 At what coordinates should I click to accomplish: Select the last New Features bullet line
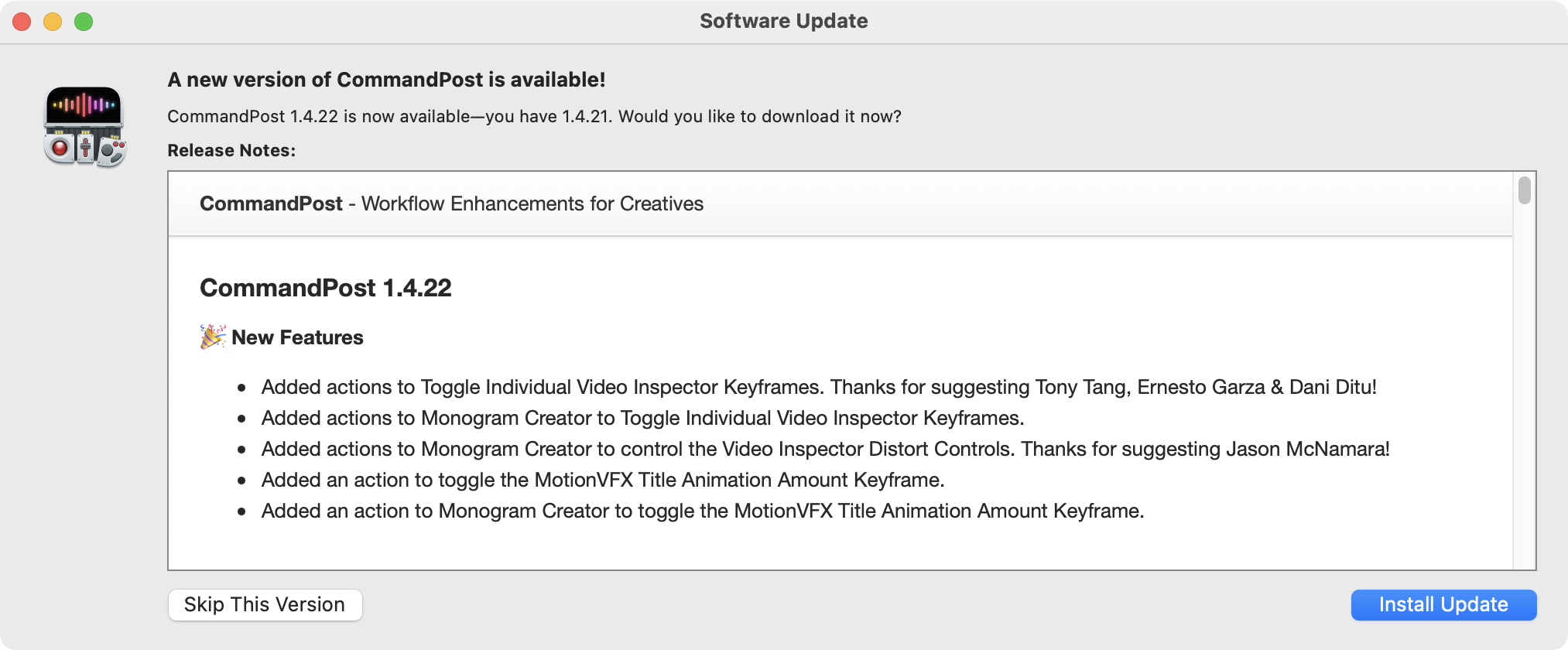click(x=702, y=511)
